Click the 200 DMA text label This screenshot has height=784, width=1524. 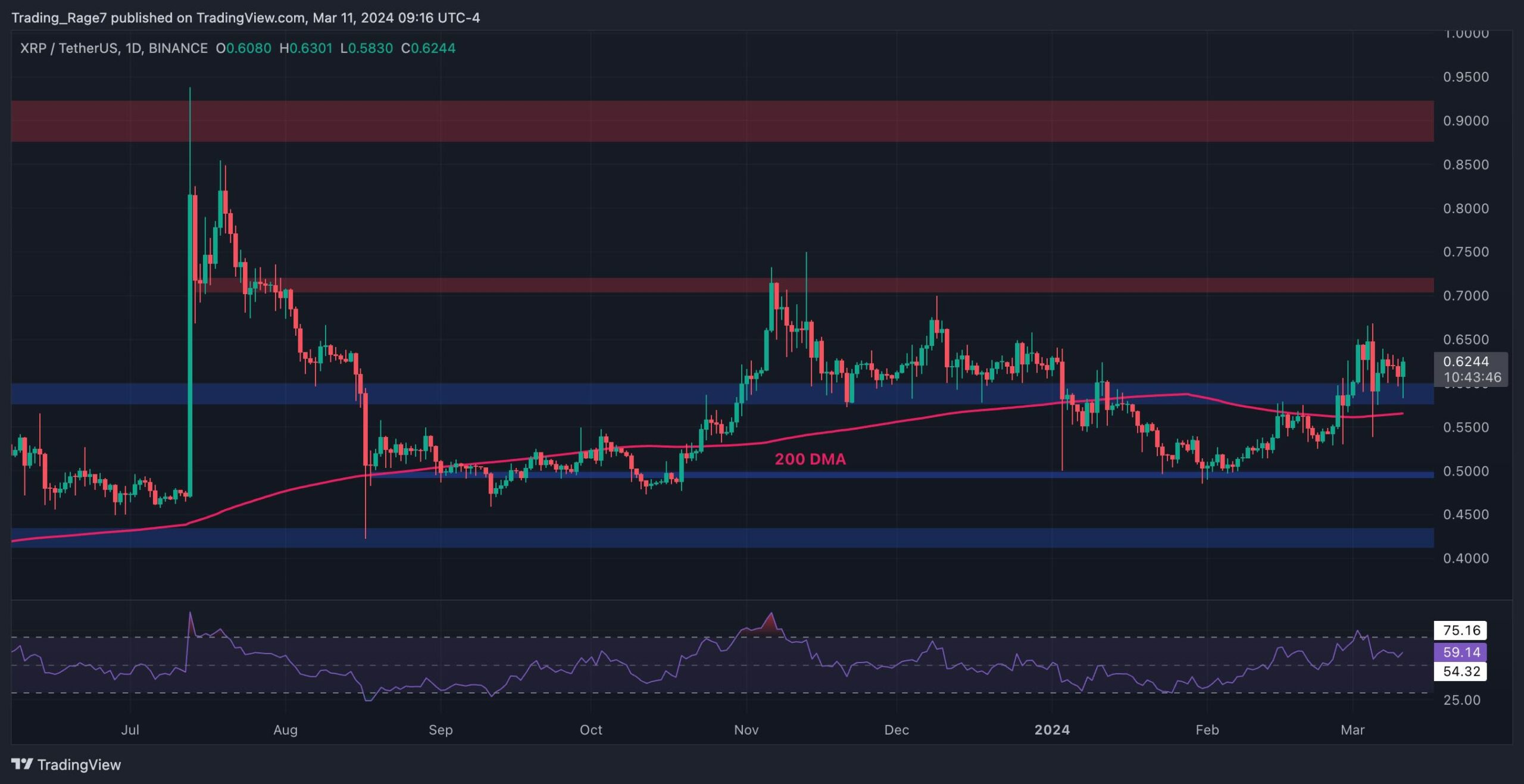810,459
